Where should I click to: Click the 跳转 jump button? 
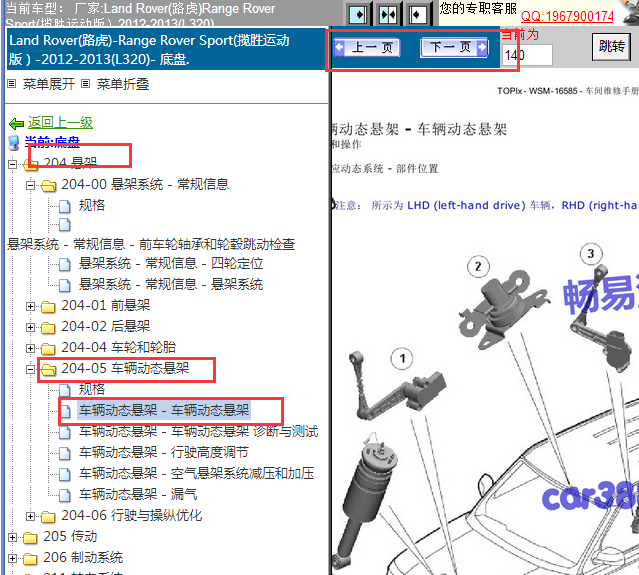(611, 47)
